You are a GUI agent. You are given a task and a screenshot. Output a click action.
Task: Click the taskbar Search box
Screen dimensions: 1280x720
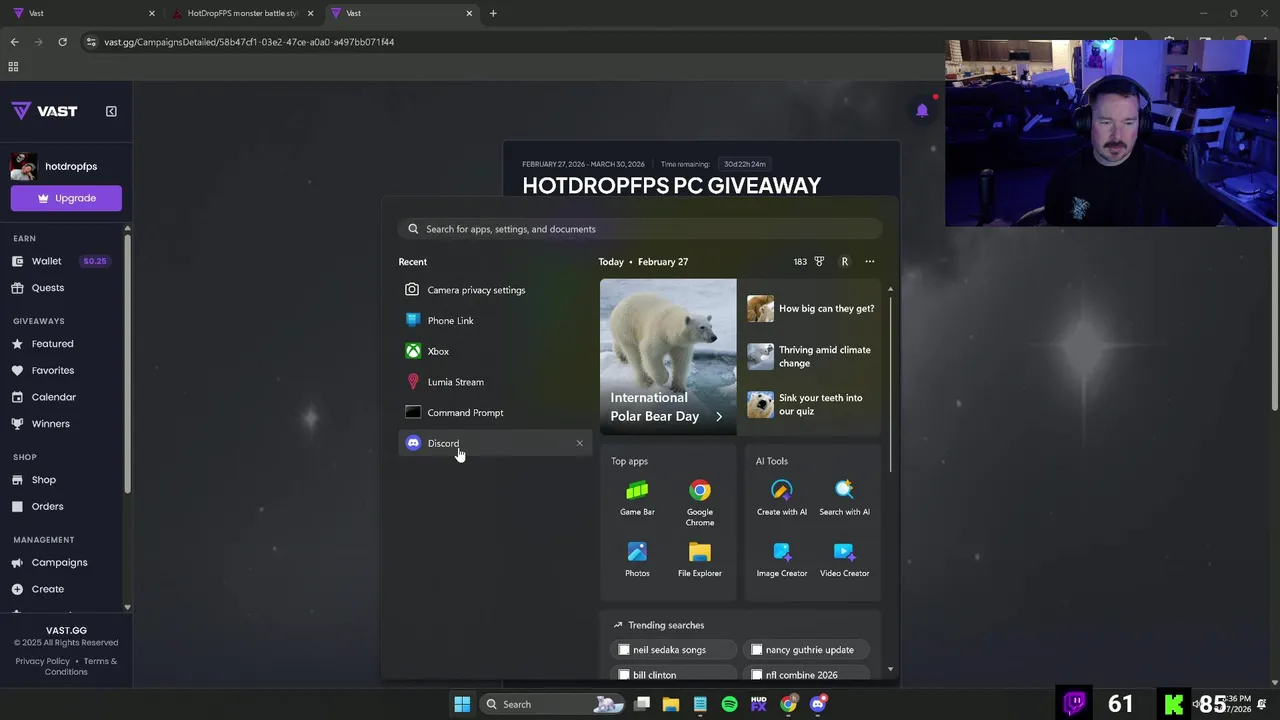click(553, 704)
